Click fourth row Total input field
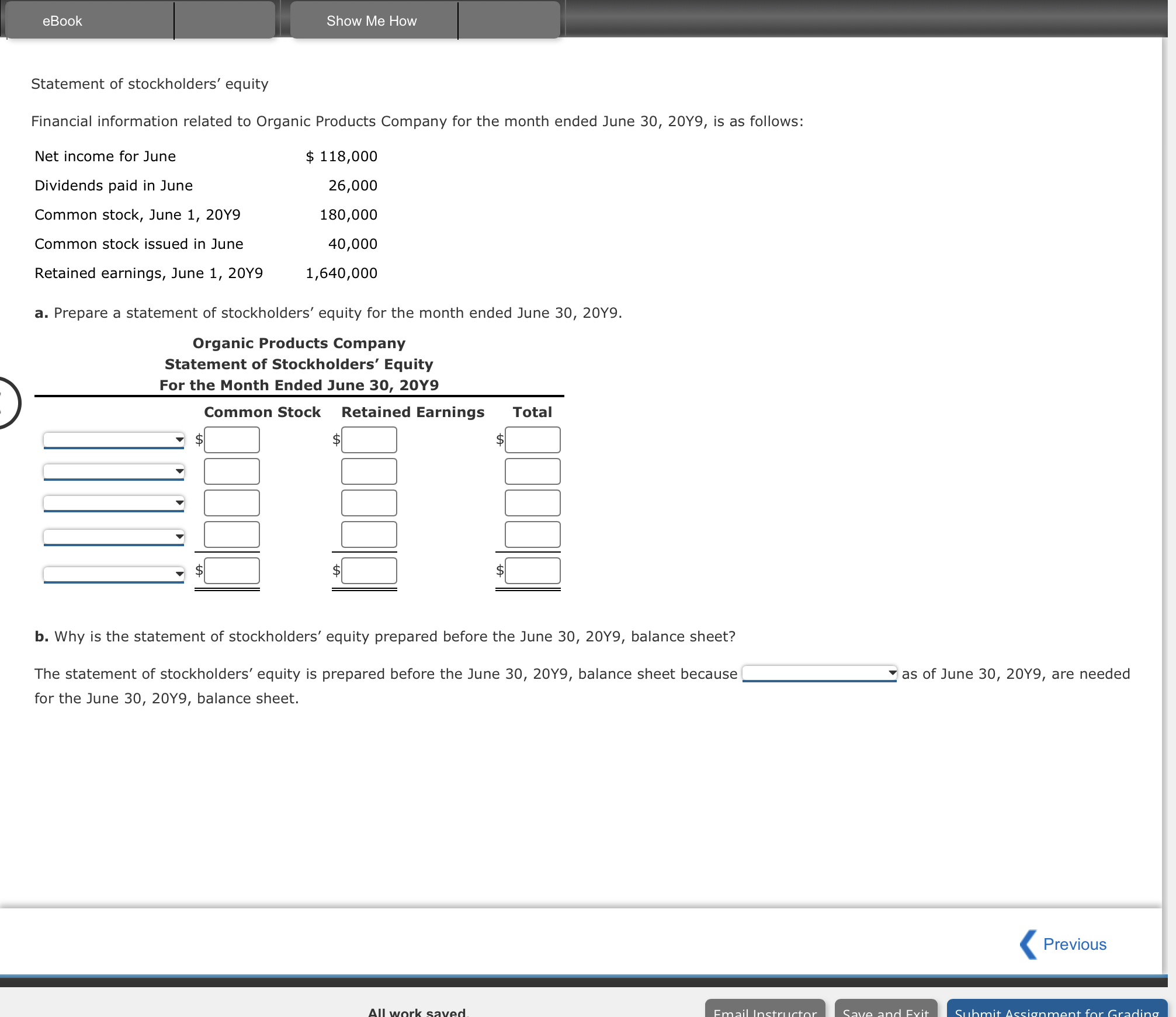1176x1017 pixels. (532, 534)
